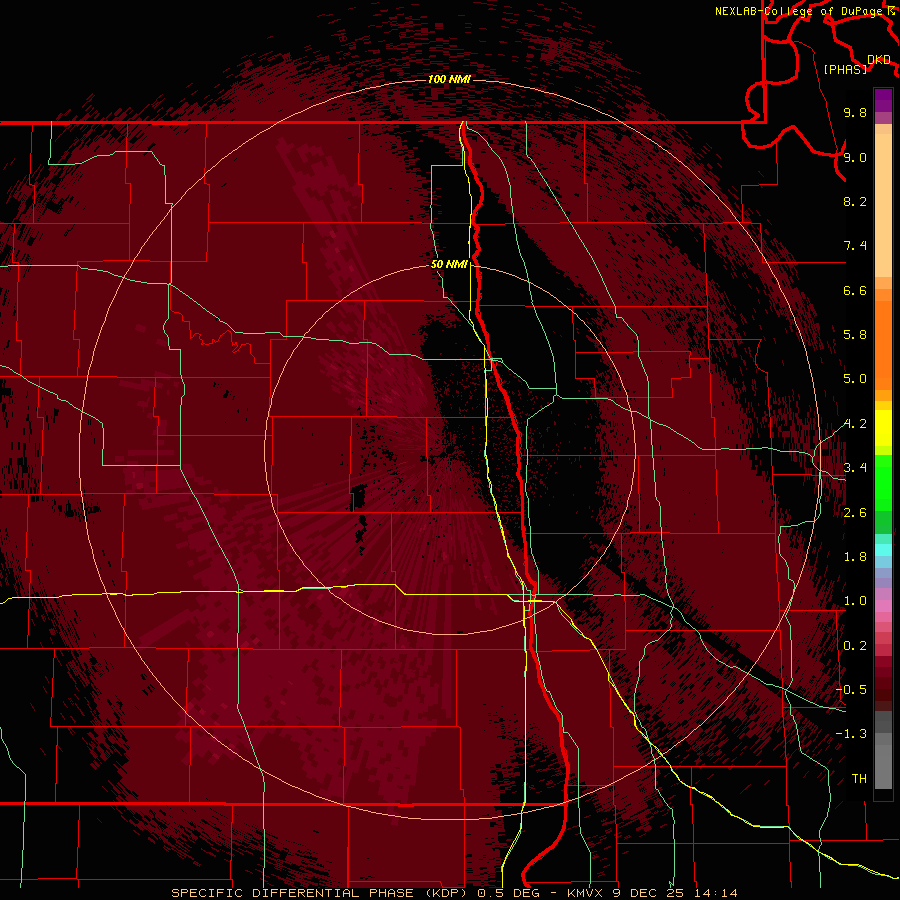Viewport: 900px width, 900px height.
Task: Select the 6.6 value on the color scale
Action: coord(855,290)
